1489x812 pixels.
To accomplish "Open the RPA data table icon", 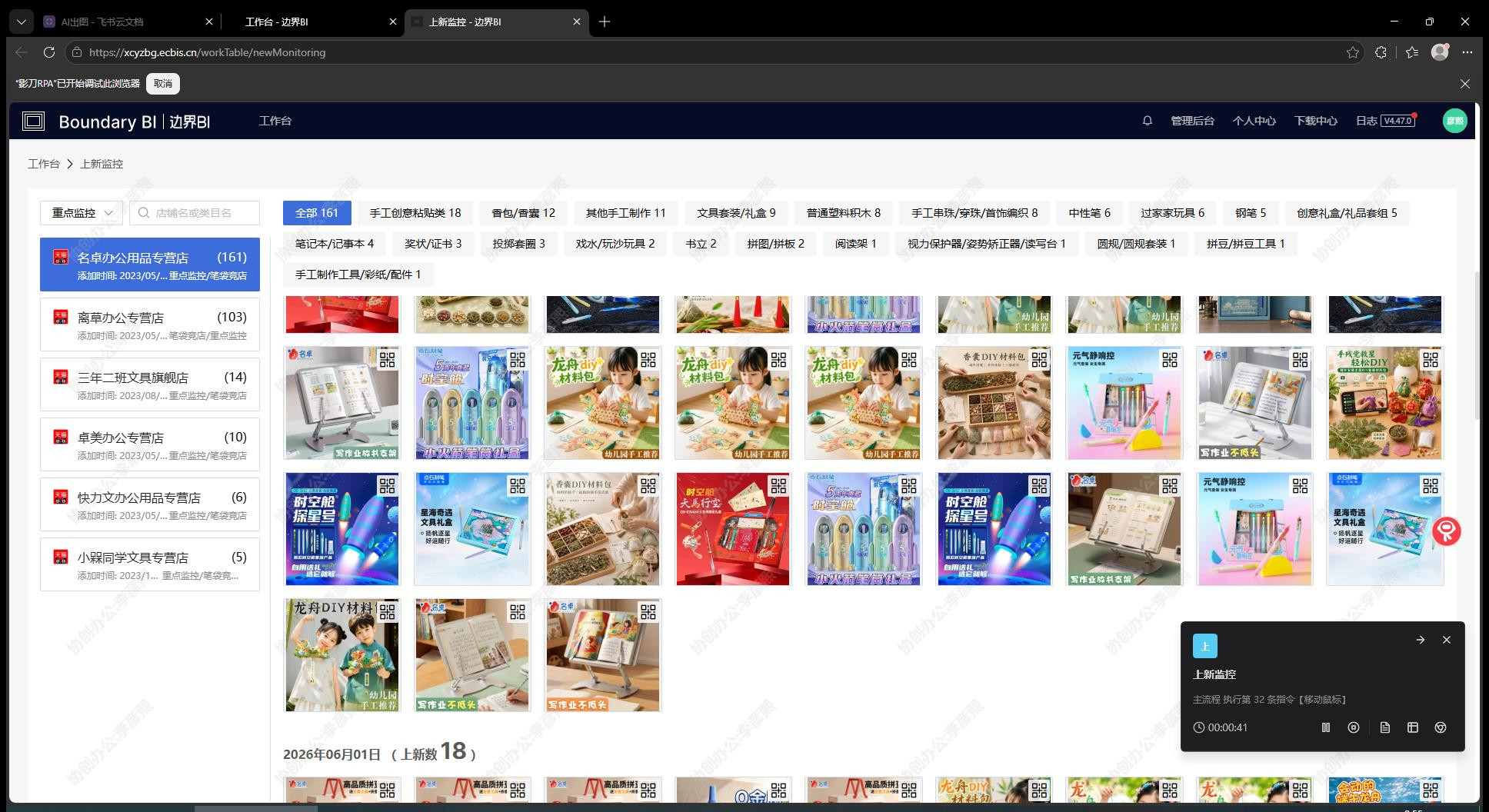I will pos(1413,727).
